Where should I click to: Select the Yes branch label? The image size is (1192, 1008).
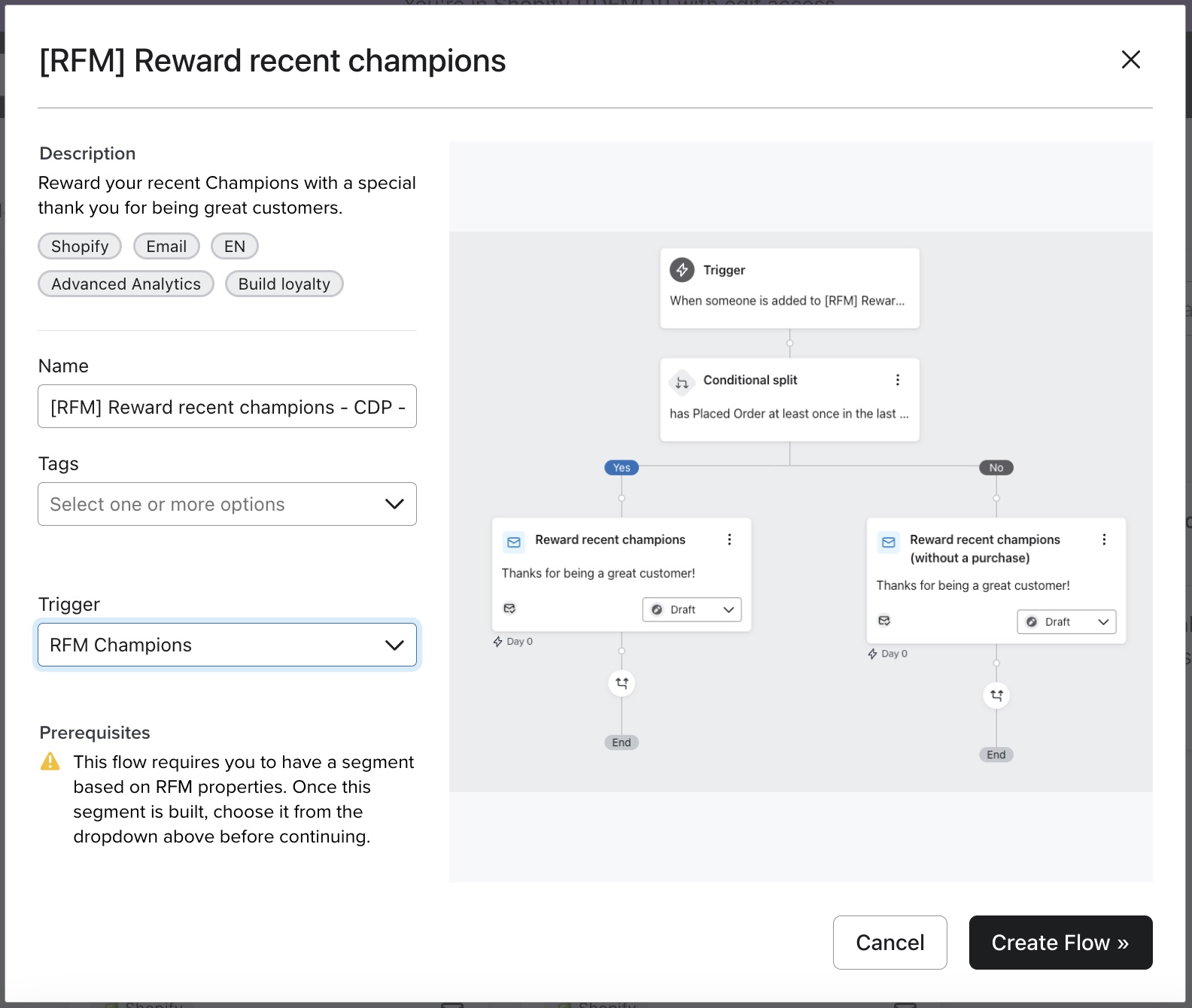pyautogui.click(x=621, y=467)
